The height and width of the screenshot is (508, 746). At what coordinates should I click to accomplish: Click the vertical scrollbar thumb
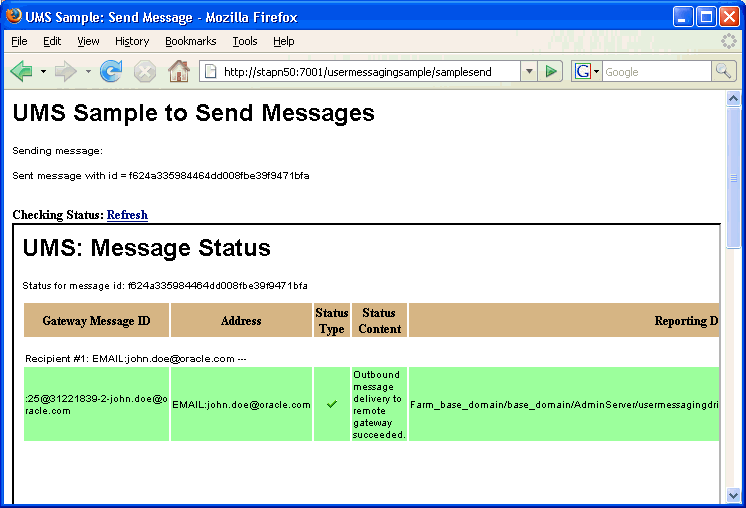pyautogui.click(x=733, y=177)
